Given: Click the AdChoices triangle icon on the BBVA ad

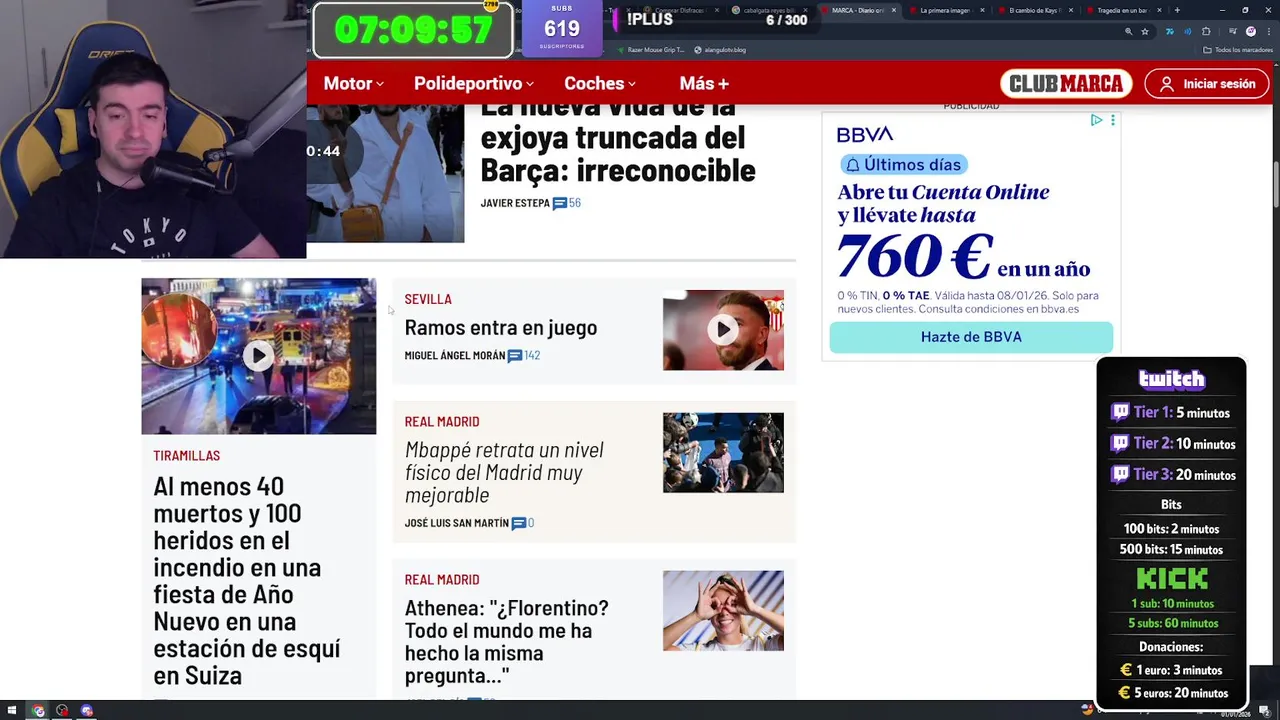Looking at the screenshot, I should [1096, 120].
